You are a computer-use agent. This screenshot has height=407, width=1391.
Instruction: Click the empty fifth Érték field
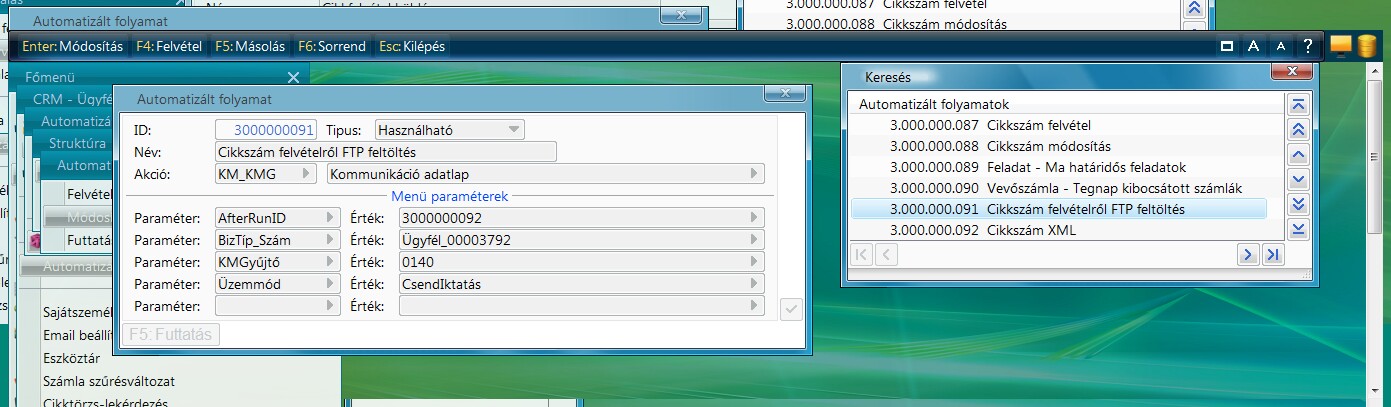pyautogui.click(x=581, y=306)
